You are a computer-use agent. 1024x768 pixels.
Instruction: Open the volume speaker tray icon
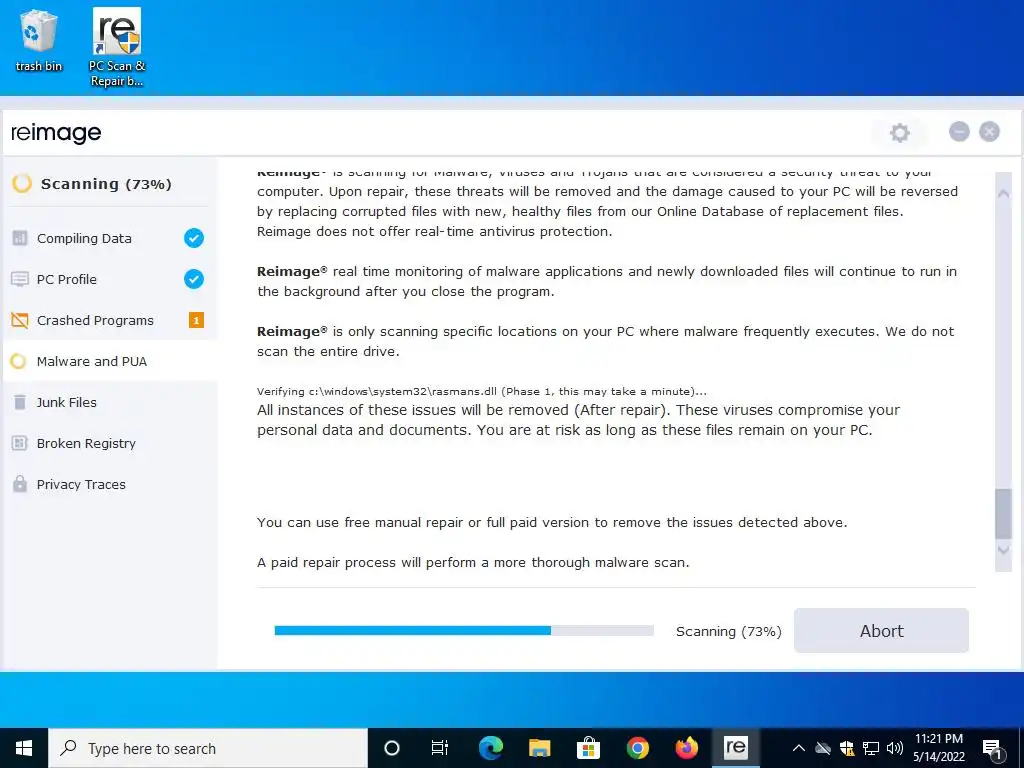895,748
